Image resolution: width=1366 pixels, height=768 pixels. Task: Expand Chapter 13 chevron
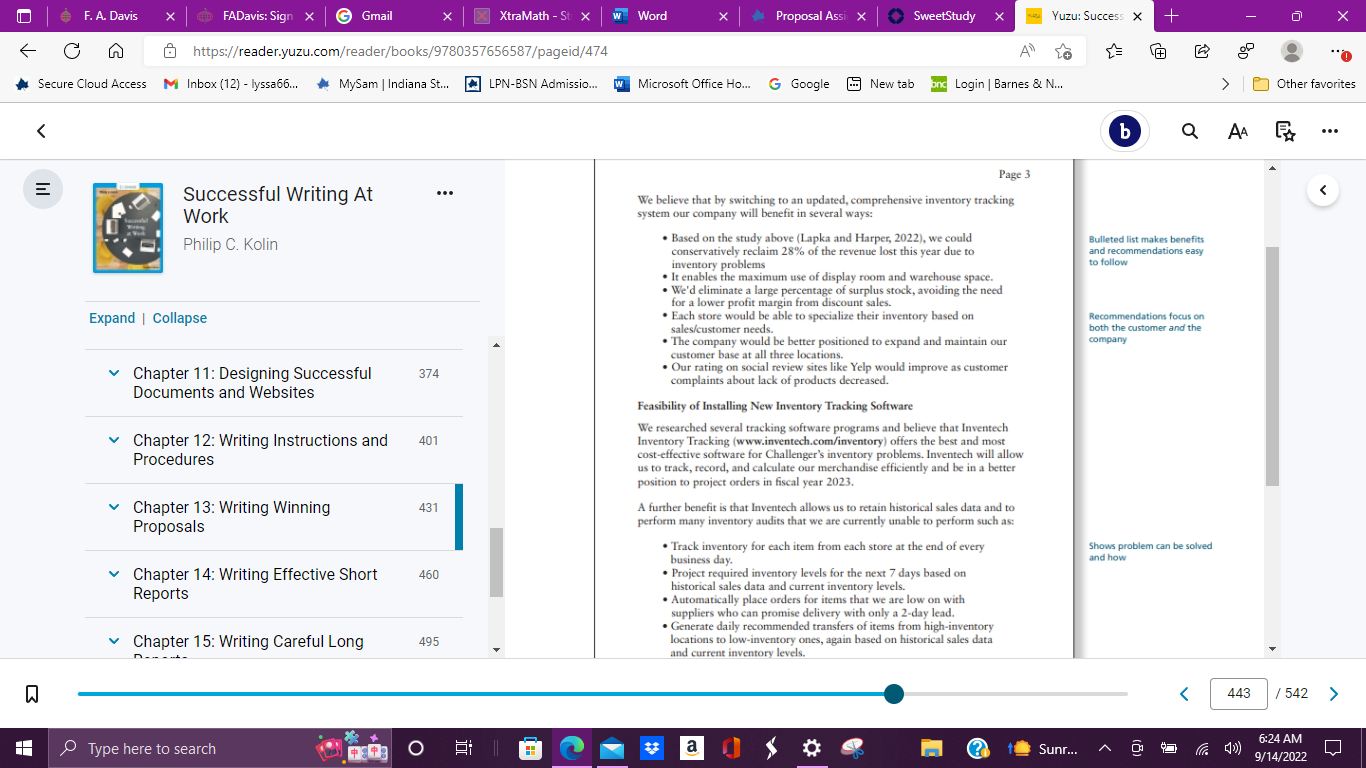pyautogui.click(x=113, y=507)
